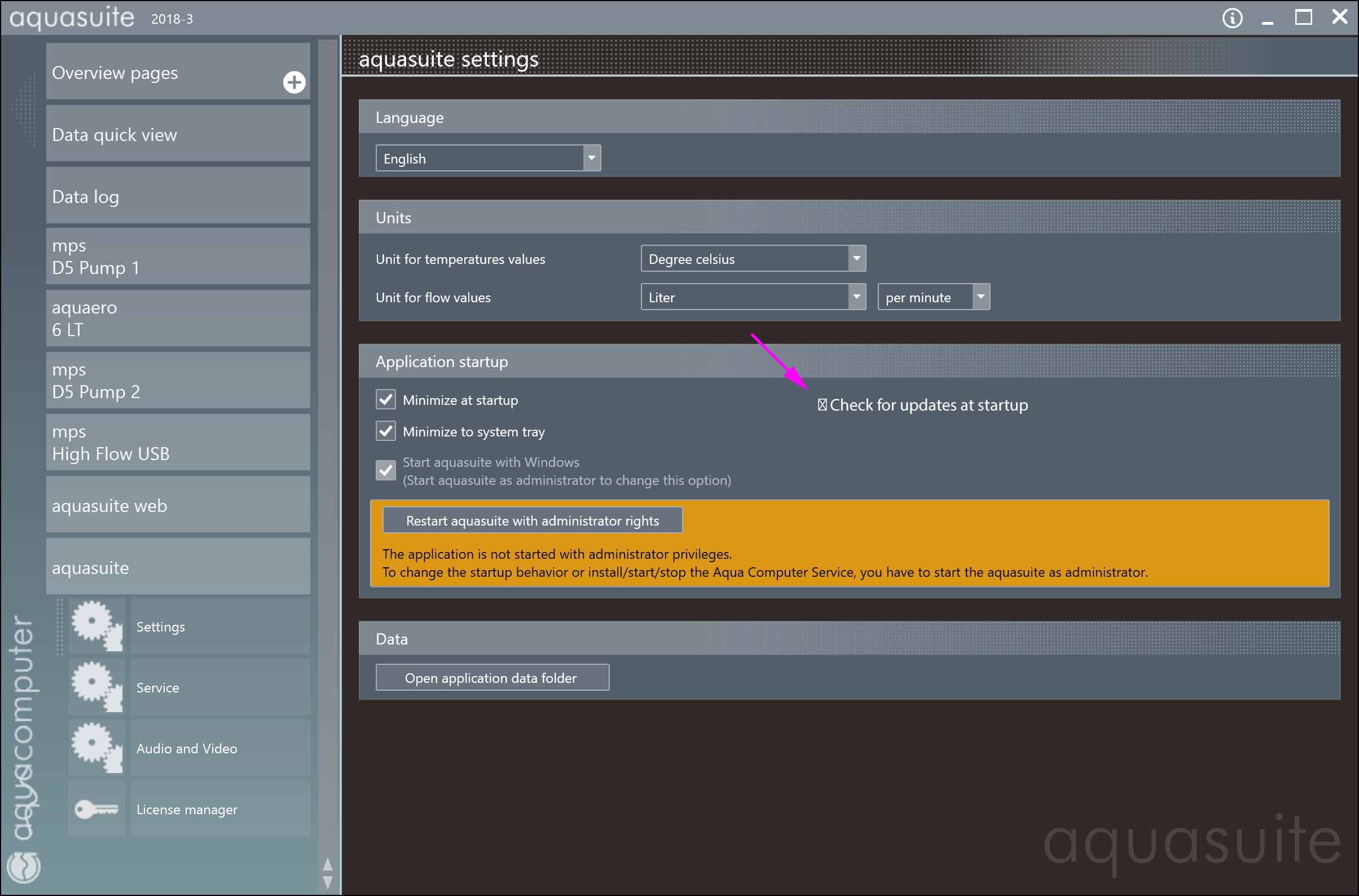Select the aquaero 6 LT device entry
1359x896 pixels.
pyautogui.click(x=178, y=318)
